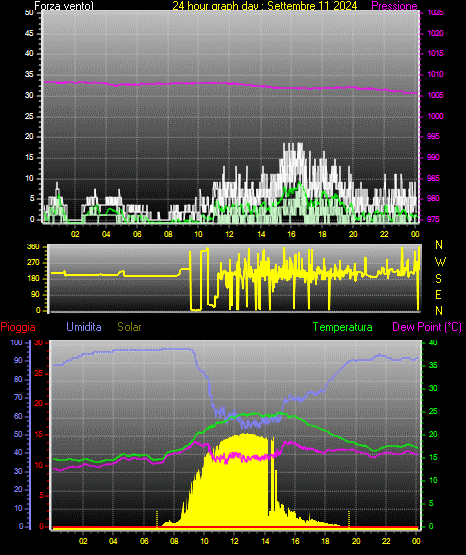Click the Solar legend label
The height and width of the screenshot is (555, 466).
(x=129, y=327)
